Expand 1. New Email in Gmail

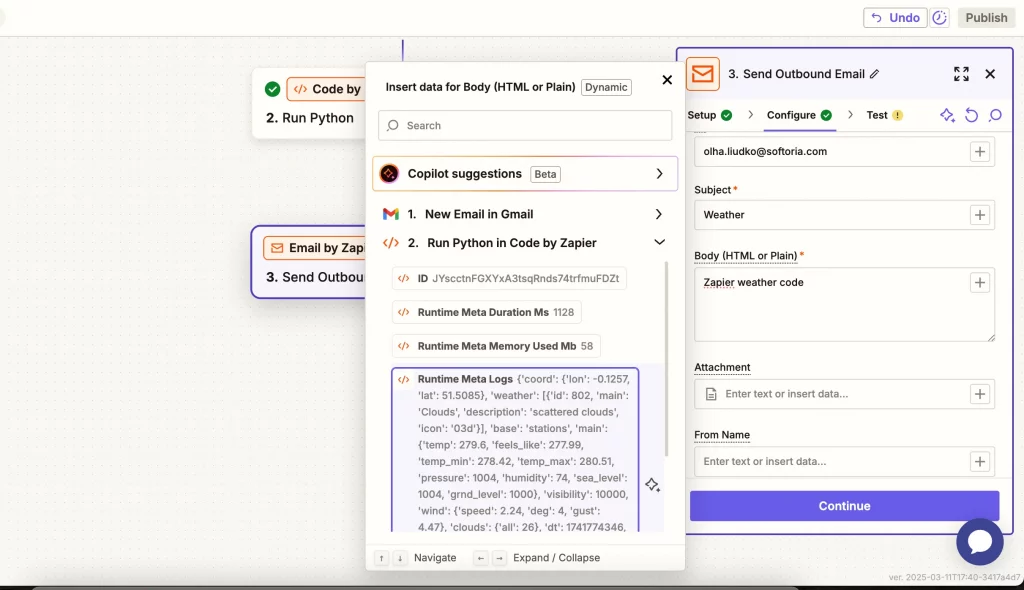[x=524, y=214]
